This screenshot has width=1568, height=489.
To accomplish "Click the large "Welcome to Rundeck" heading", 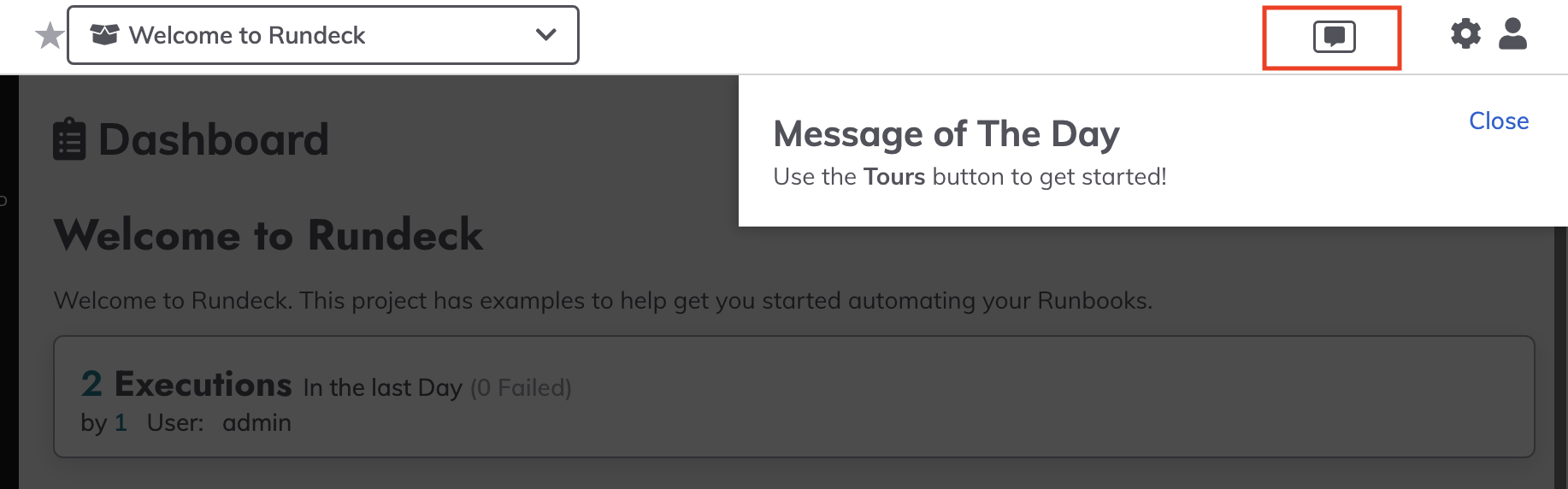I will [x=268, y=235].
